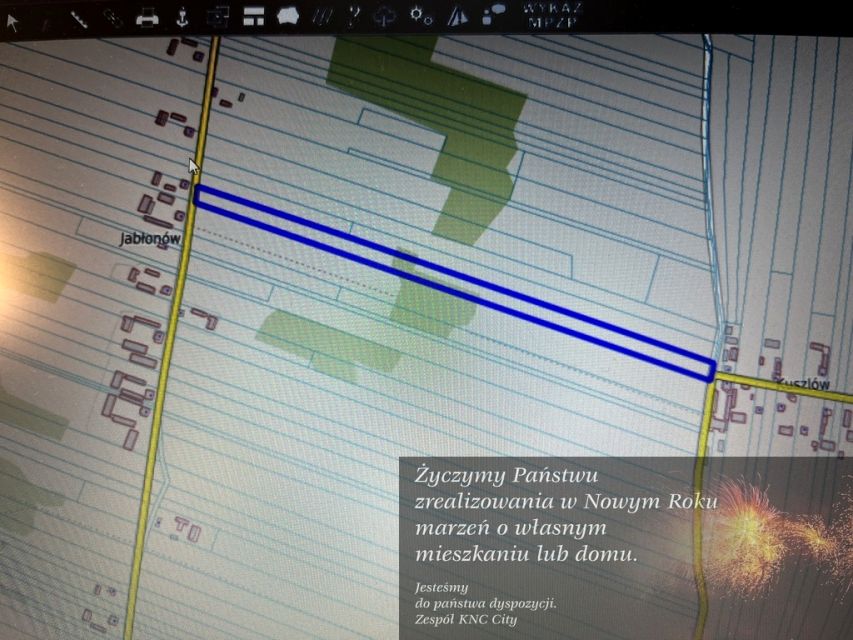Open settings with the gears icon
853x640 pixels.
422,15
